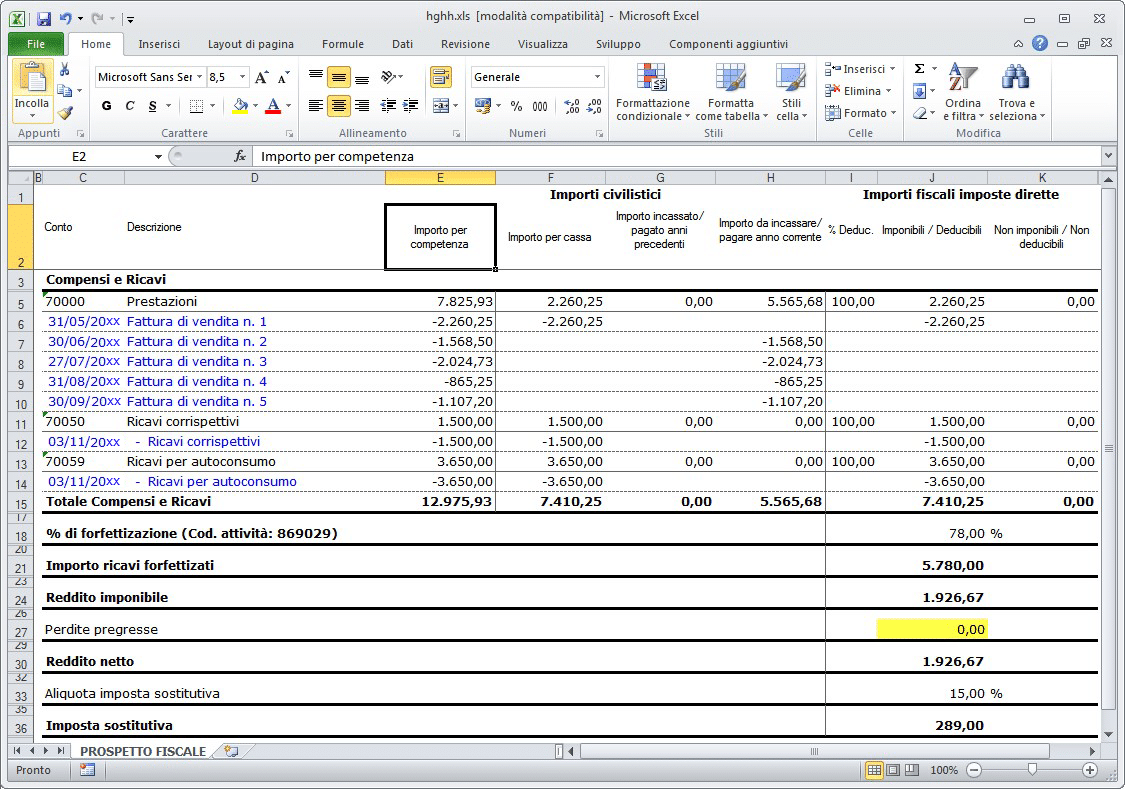Open the font name dropdown

tap(199, 77)
